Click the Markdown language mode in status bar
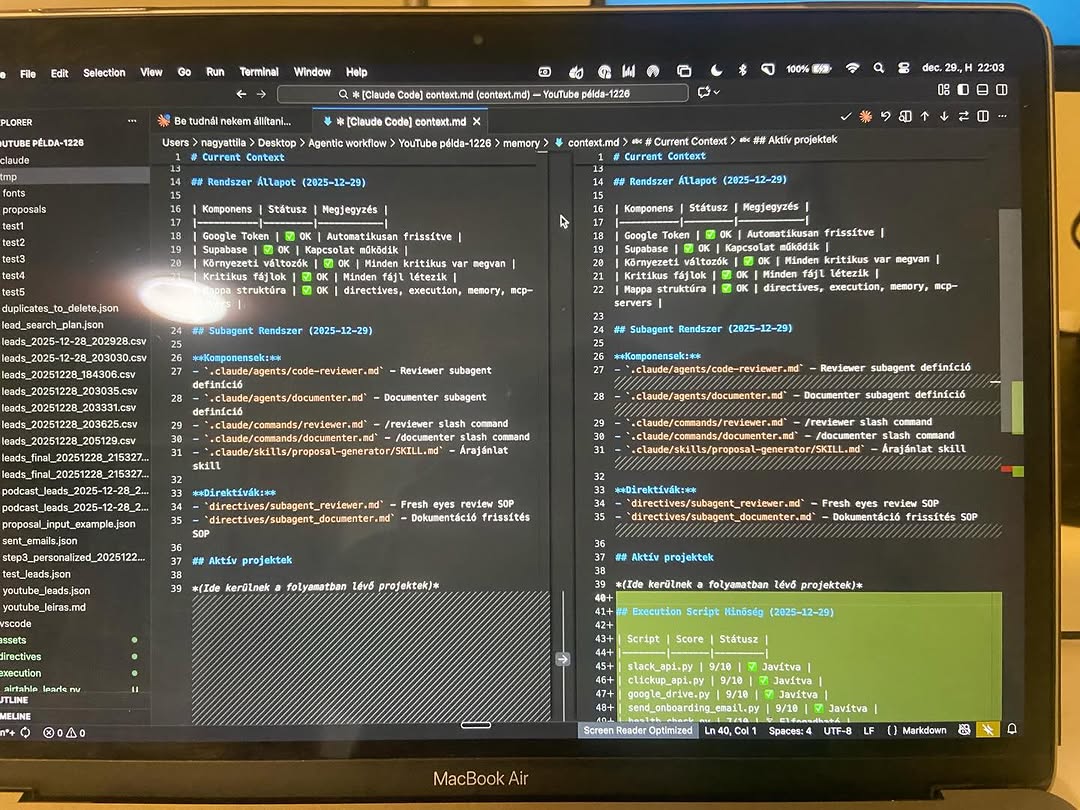 pyautogui.click(x=924, y=731)
